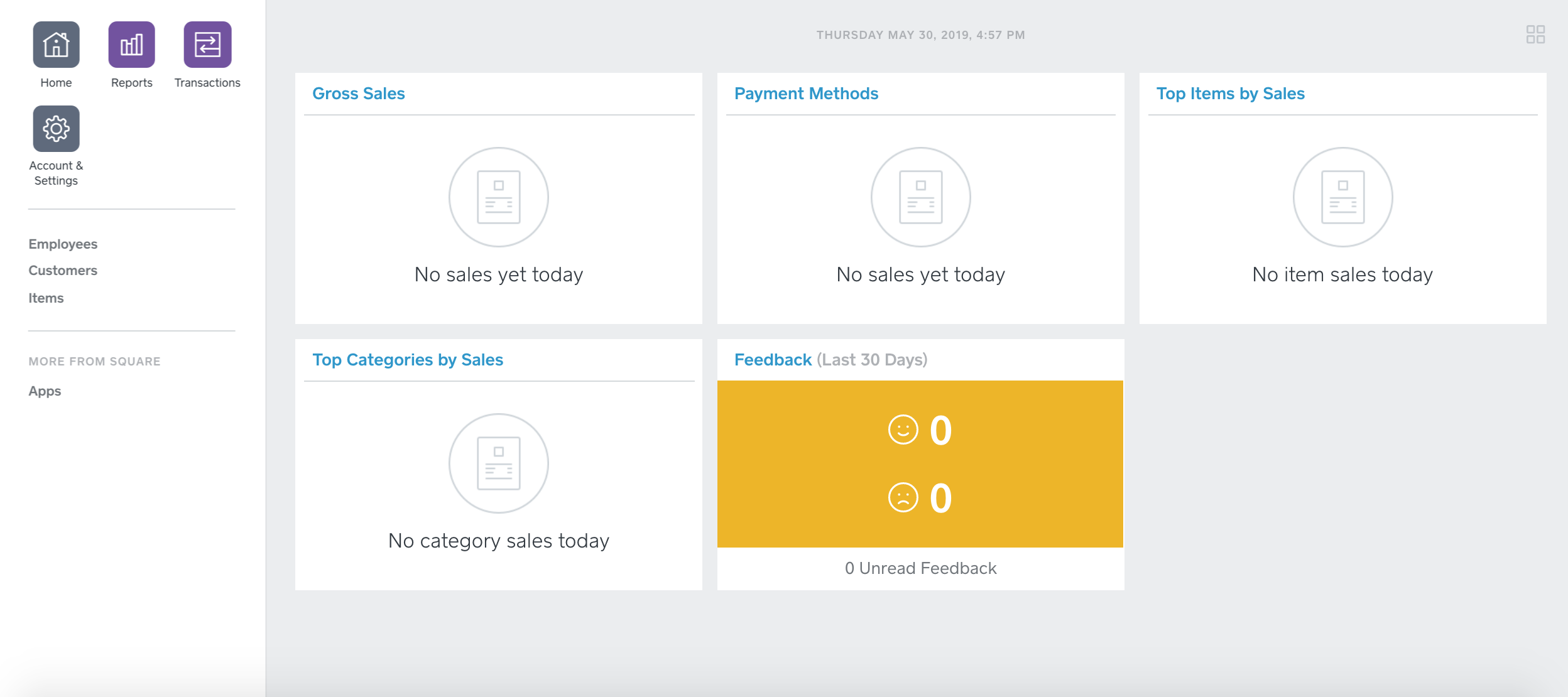Open the Feedback (Last 30 Days) link
Screen dimensions: 1568x697
[x=773, y=359]
